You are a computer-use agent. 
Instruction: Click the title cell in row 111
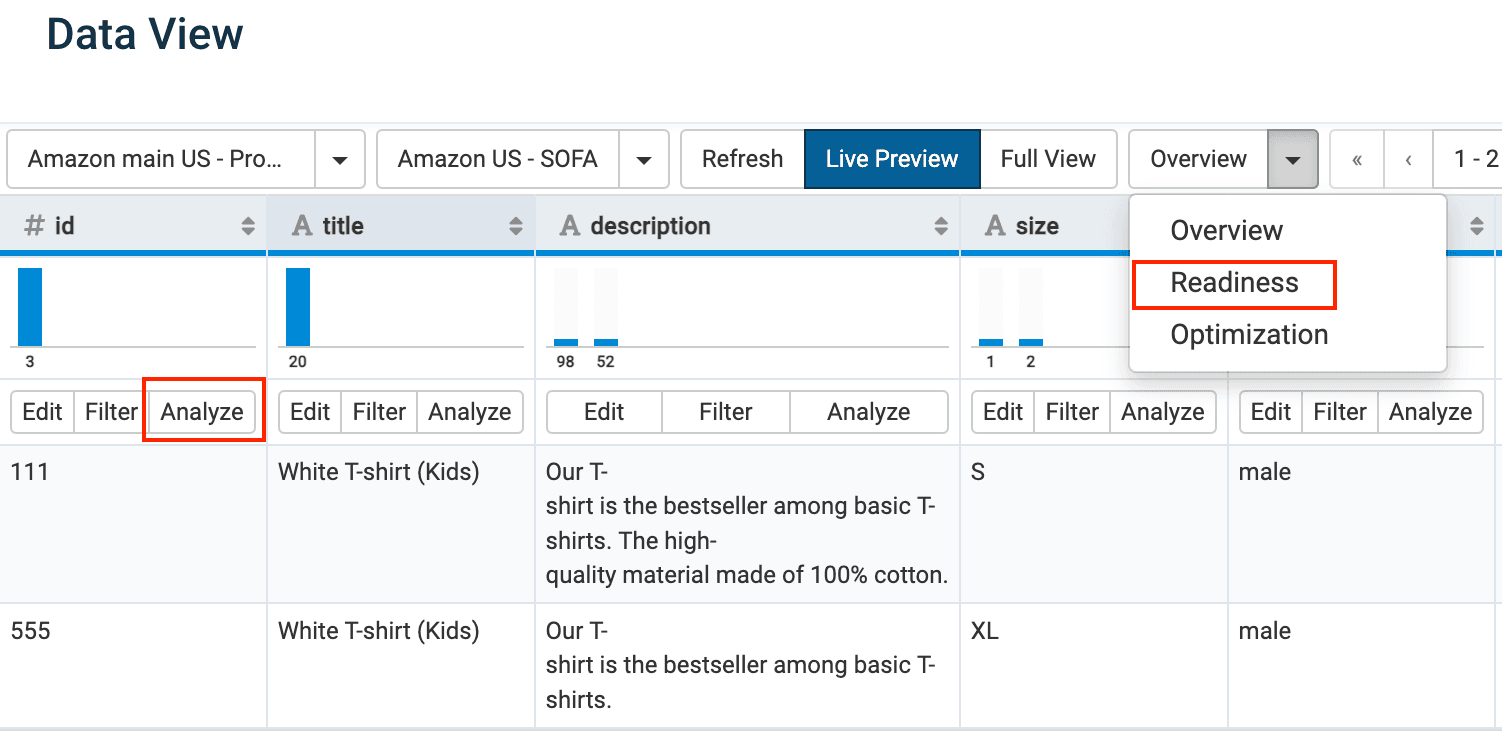401,524
